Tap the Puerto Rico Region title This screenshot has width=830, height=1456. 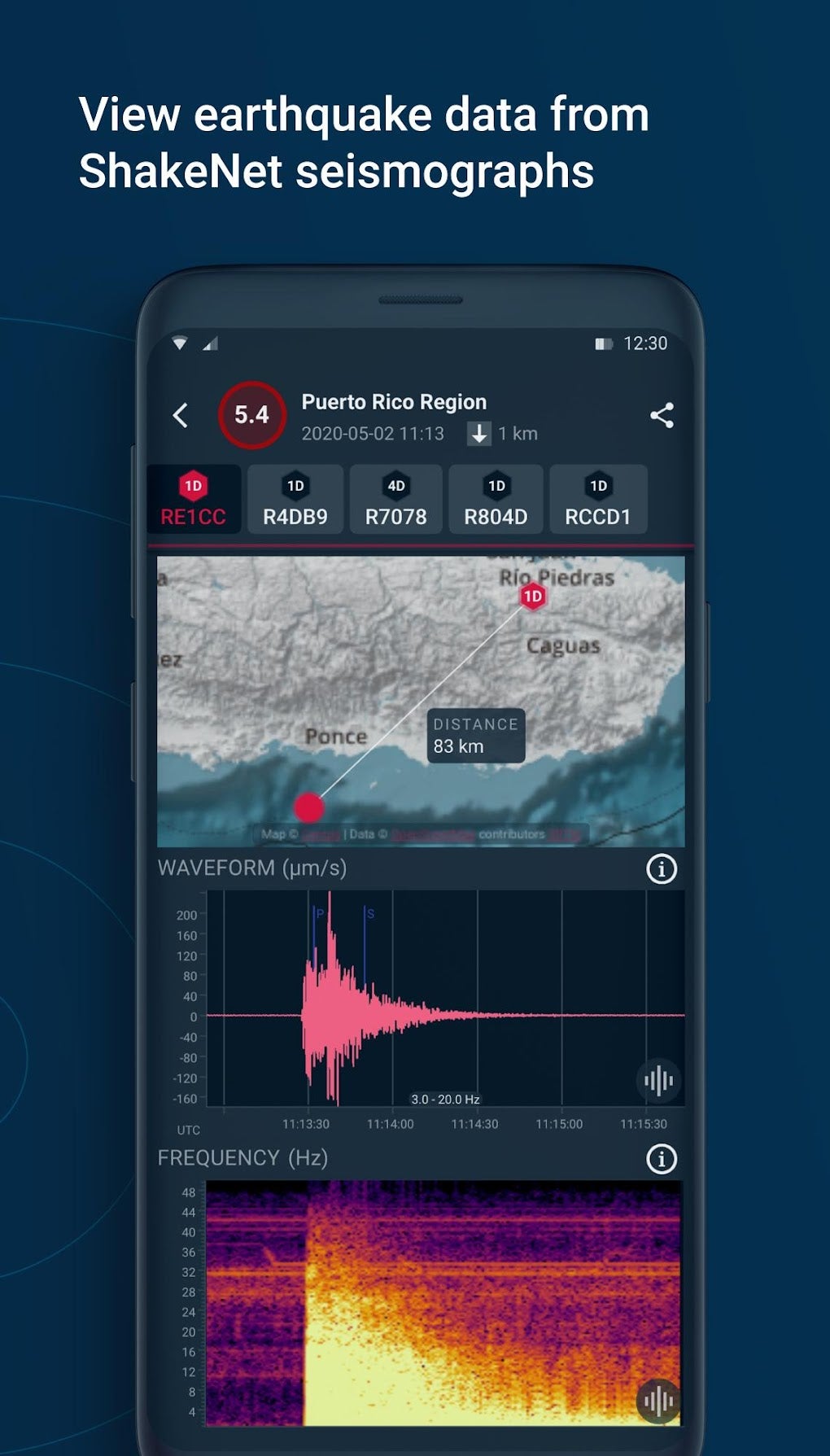394,402
